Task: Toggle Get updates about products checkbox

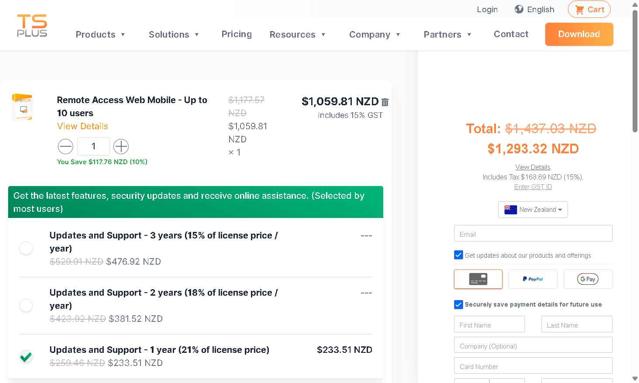Action: coord(458,255)
